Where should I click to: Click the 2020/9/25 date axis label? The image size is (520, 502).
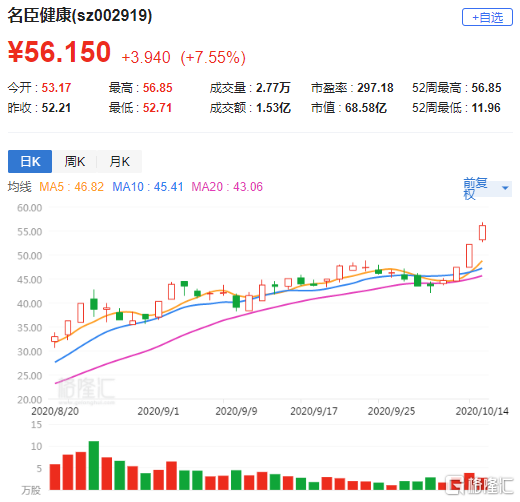(391, 411)
